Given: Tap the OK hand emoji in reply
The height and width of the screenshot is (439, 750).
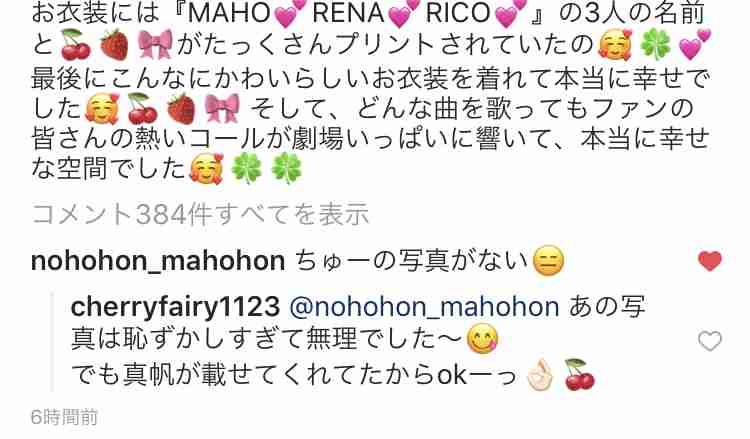Looking at the screenshot, I should pyautogui.click(x=539, y=375).
